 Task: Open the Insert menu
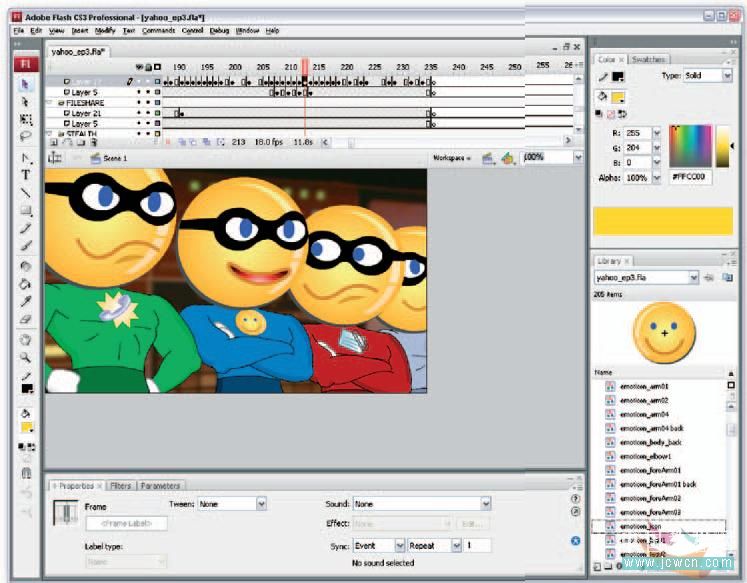pos(80,30)
